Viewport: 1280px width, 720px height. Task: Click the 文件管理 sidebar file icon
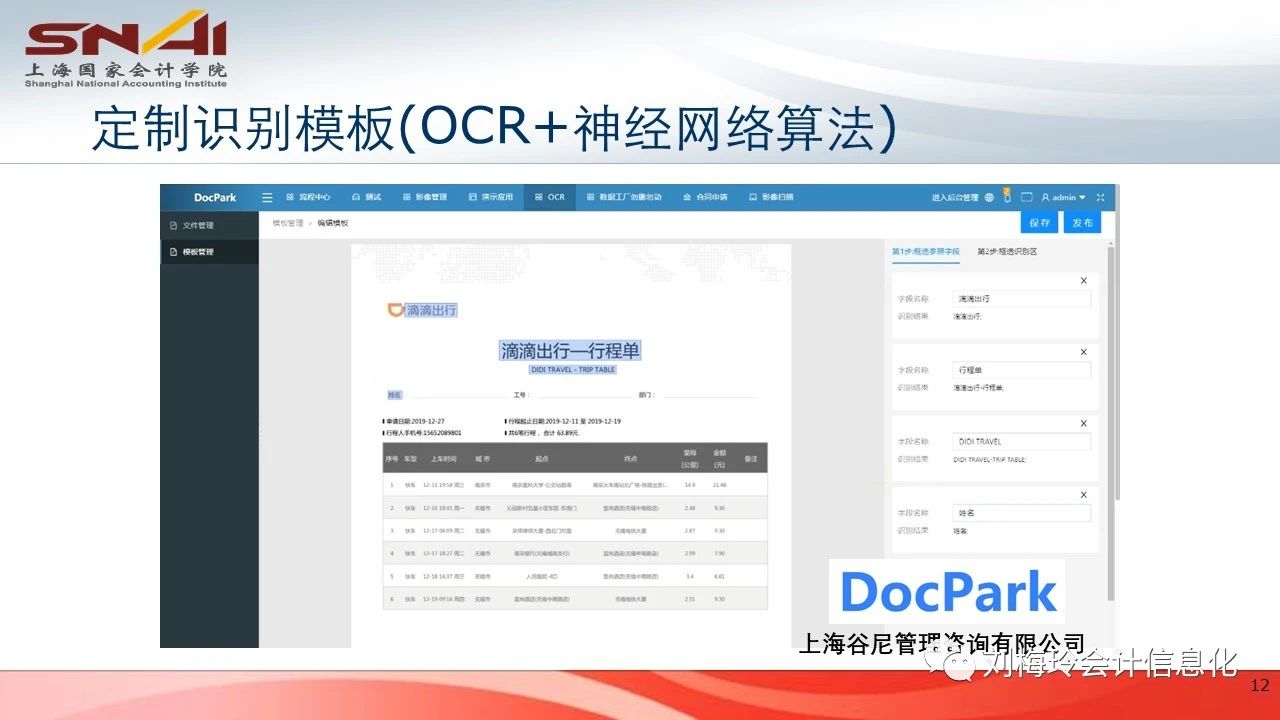point(173,225)
